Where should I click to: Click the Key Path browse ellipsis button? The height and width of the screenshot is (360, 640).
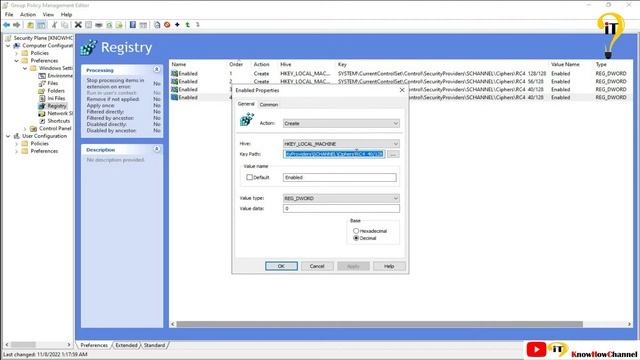[393, 154]
